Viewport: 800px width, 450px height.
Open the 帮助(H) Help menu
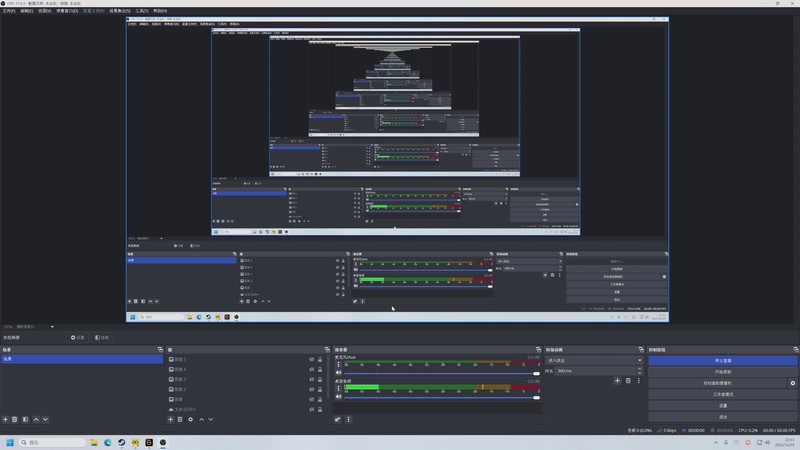click(x=160, y=11)
